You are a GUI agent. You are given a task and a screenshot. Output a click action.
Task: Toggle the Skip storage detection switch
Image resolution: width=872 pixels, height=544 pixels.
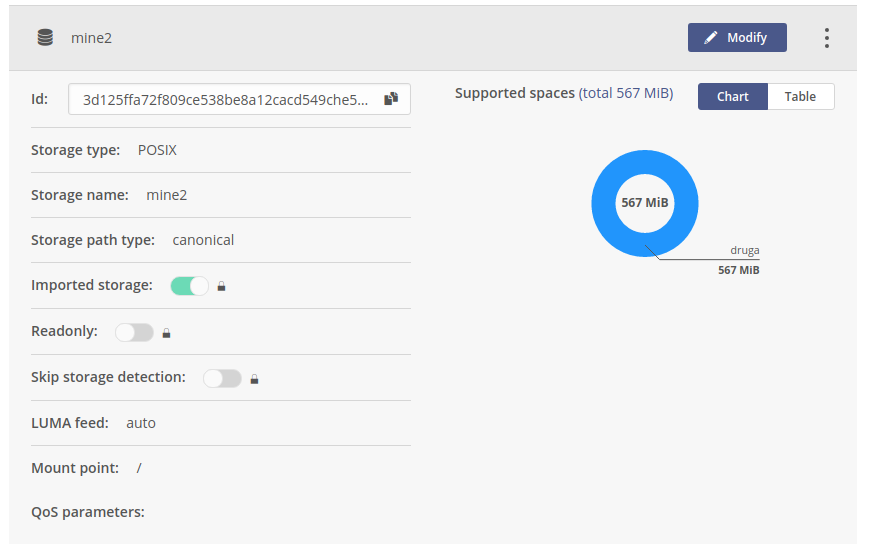(222, 378)
